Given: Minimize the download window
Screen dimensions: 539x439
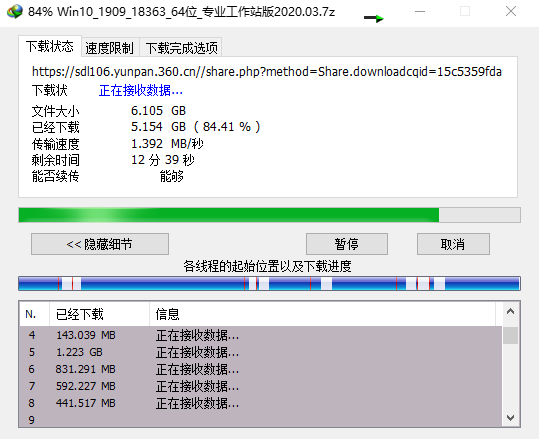Looking at the screenshot, I should point(420,12).
